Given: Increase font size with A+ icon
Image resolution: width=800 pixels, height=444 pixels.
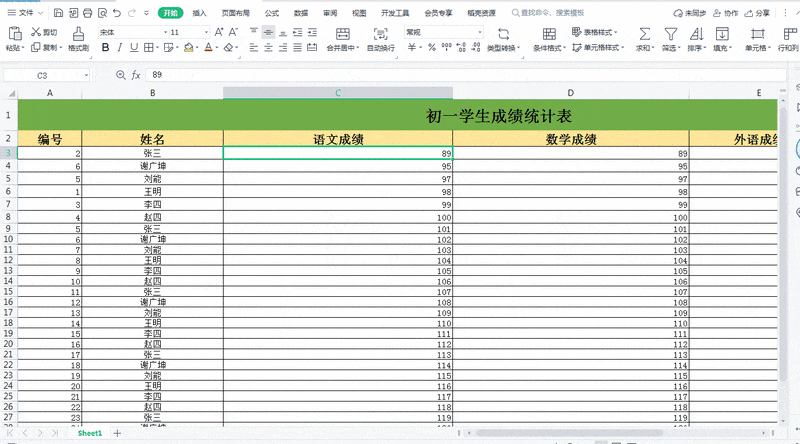Looking at the screenshot, I should [219, 32].
